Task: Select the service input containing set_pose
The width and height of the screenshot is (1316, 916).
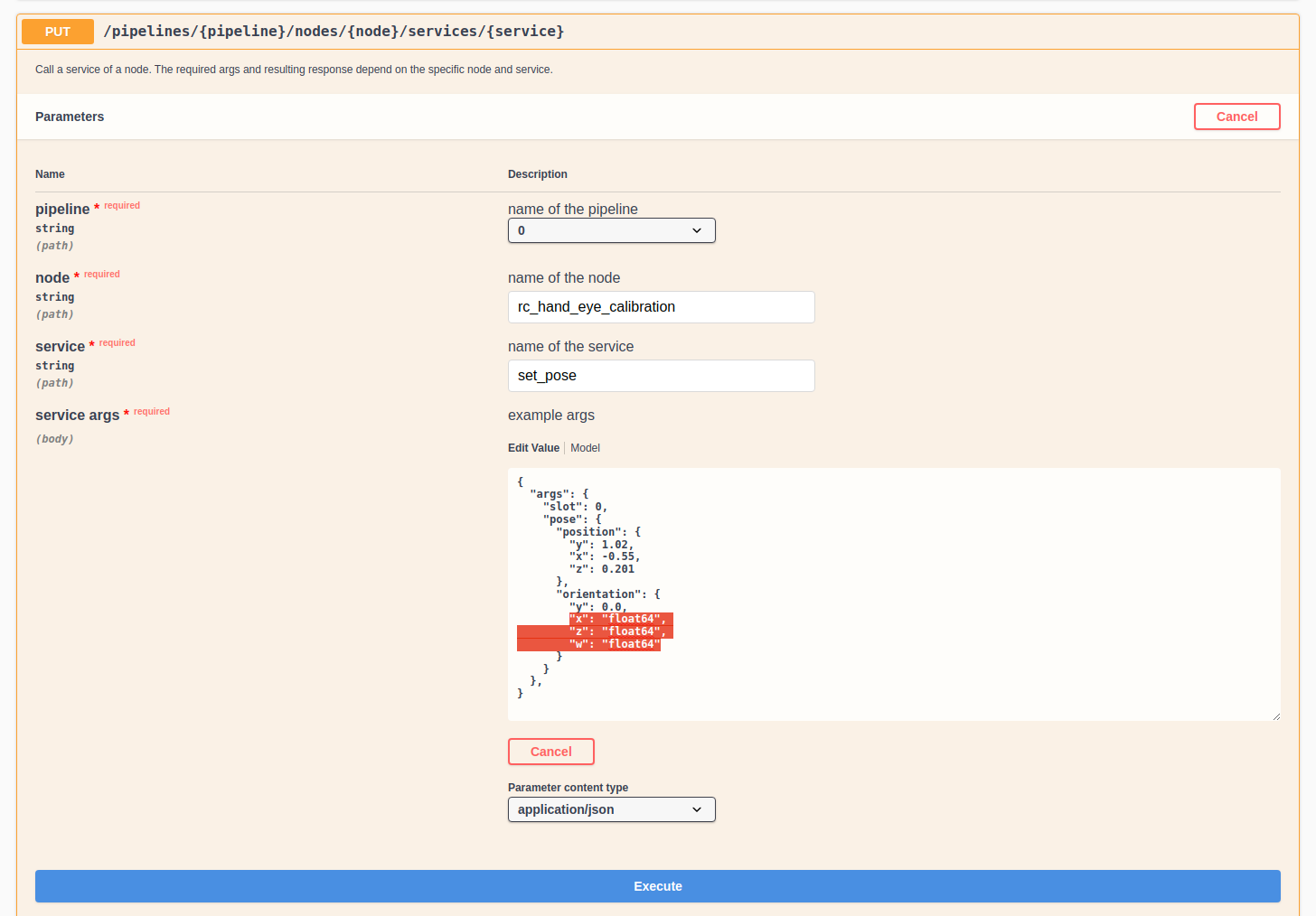Action: [661, 376]
